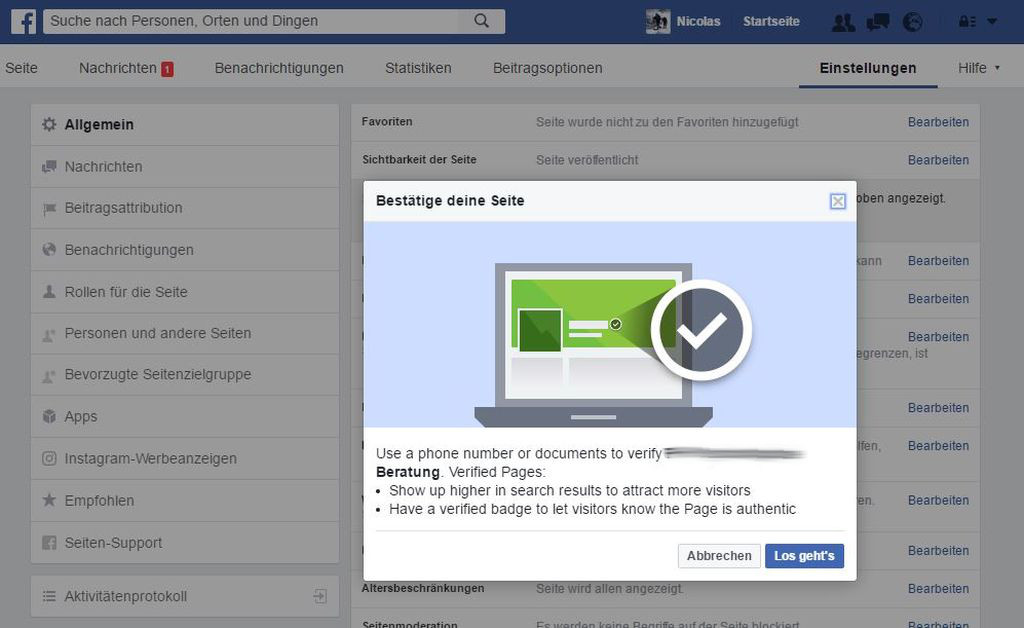
Task: Click the Bearbeiten link next to Favoriten
Action: pos(938,122)
